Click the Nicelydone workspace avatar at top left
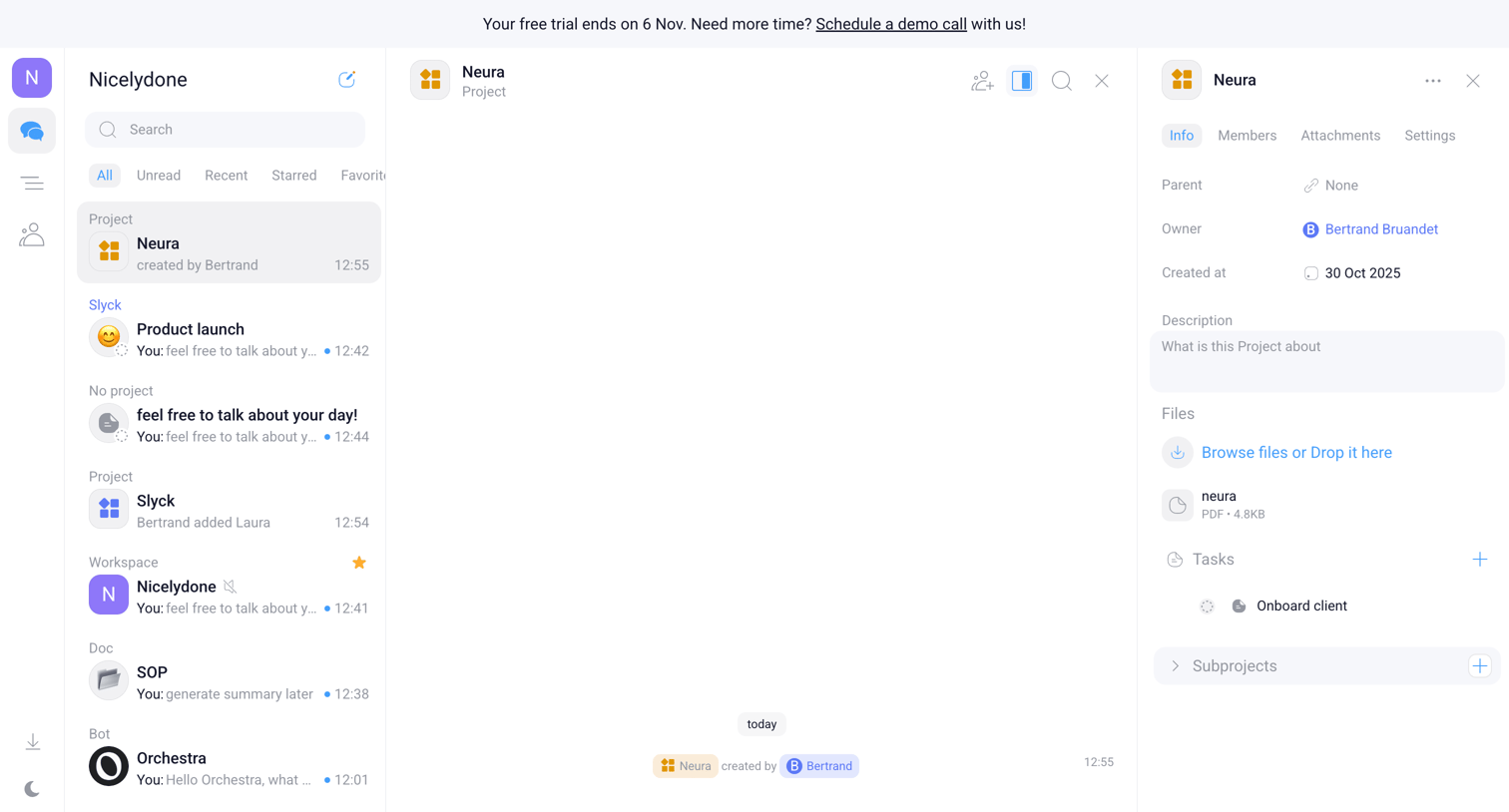Image resolution: width=1509 pixels, height=812 pixels. coord(32,78)
